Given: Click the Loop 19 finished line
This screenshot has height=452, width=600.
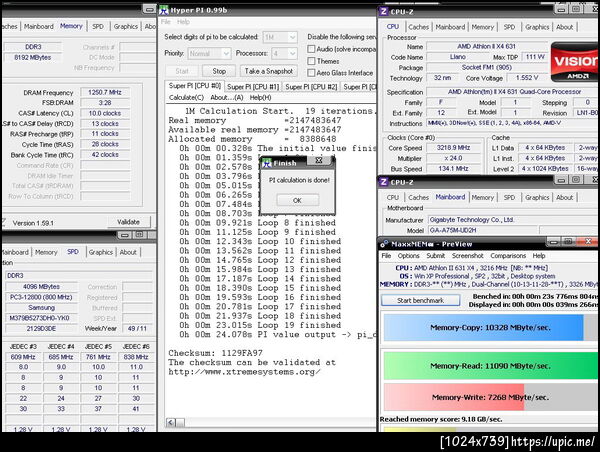Looking at the screenshot, I should [260, 325].
